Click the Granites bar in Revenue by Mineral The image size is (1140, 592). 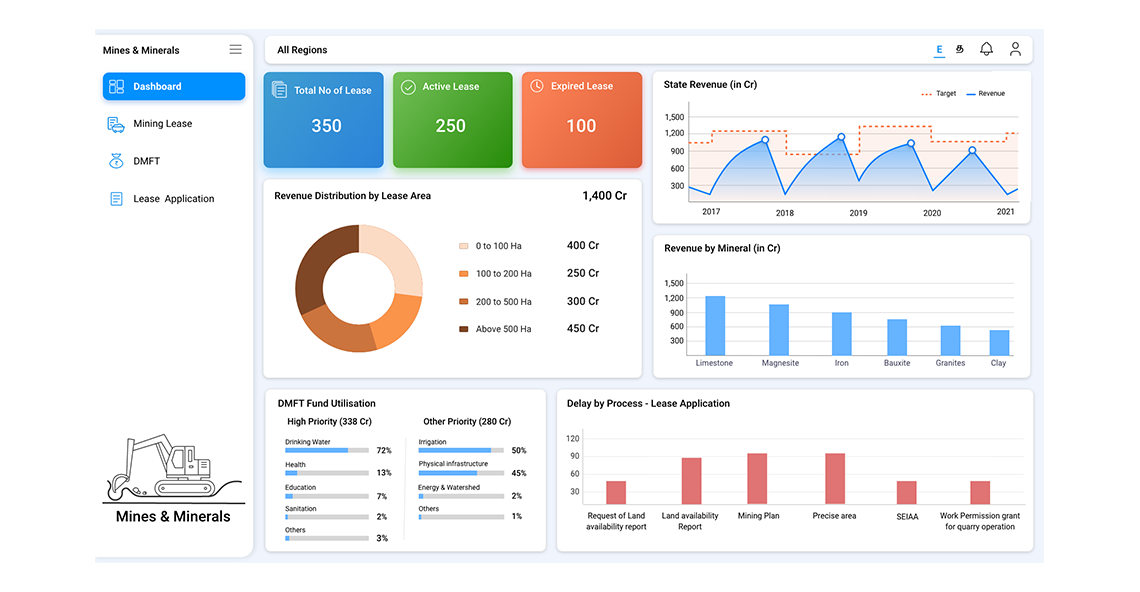(950, 340)
